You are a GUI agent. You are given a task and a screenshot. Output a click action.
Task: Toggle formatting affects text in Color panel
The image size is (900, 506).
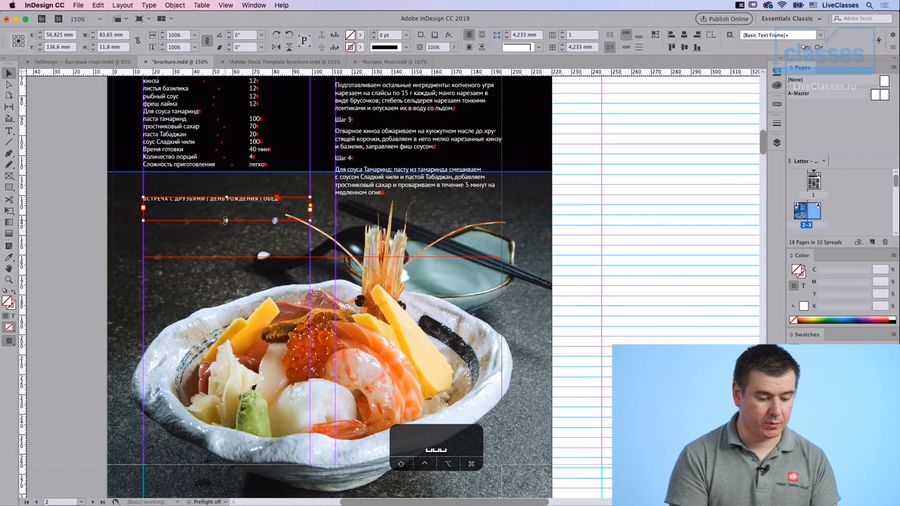(x=804, y=285)
